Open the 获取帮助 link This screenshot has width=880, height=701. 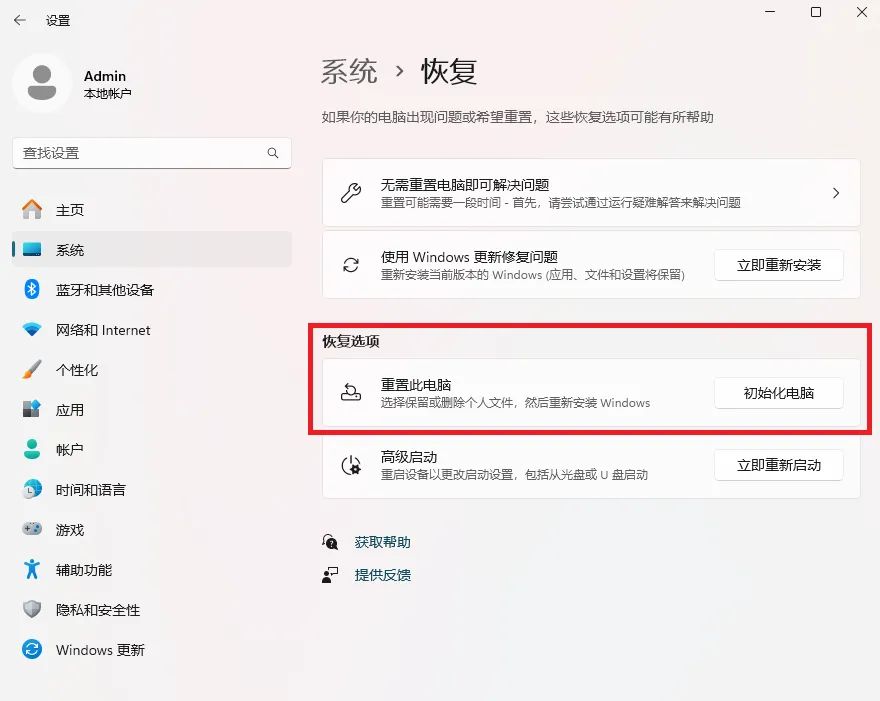(x=382, y=542)
